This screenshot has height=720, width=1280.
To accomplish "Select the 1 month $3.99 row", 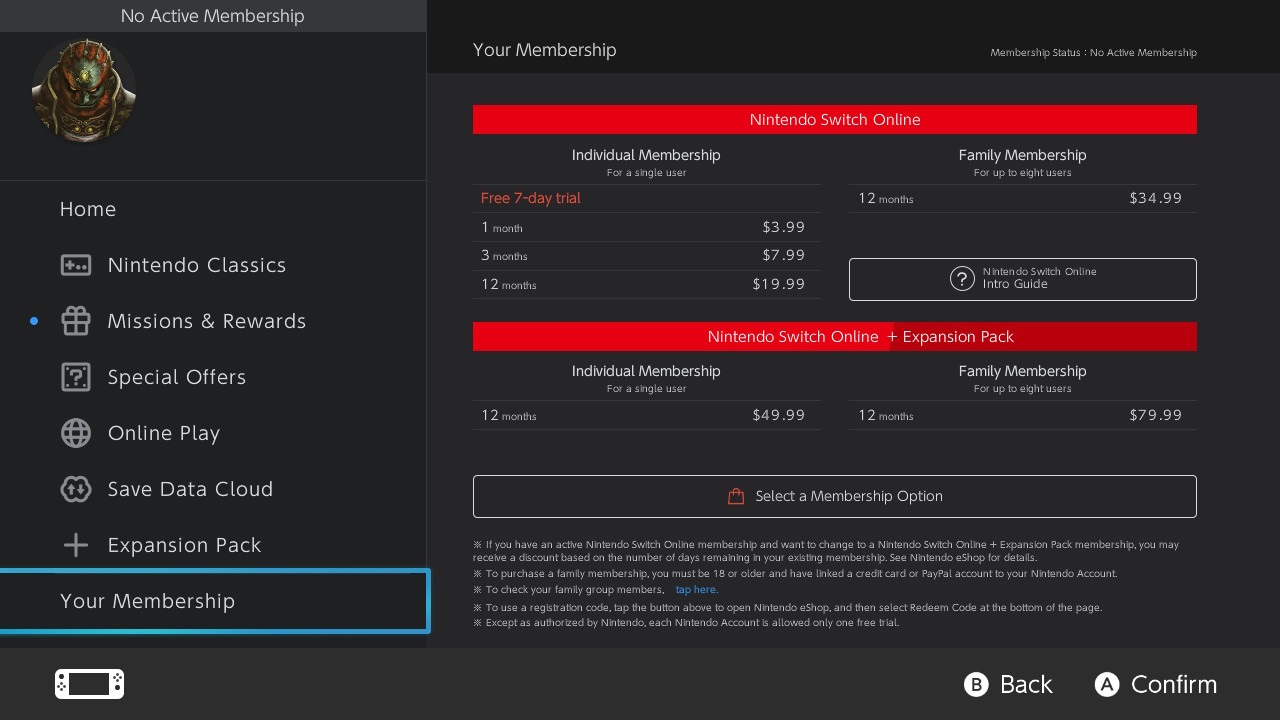I will (646, 227).
